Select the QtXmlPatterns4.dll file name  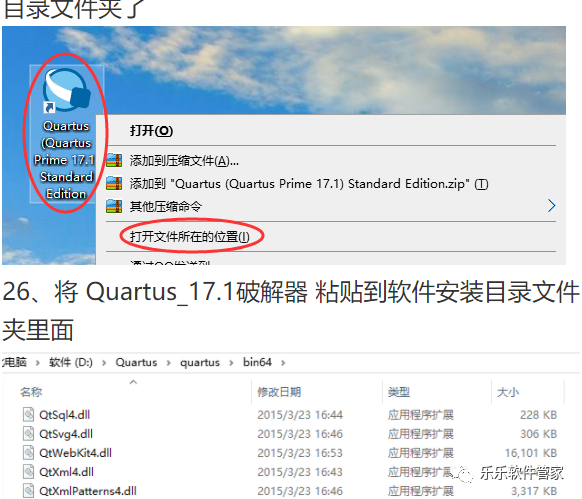click(x=88, y=491)
